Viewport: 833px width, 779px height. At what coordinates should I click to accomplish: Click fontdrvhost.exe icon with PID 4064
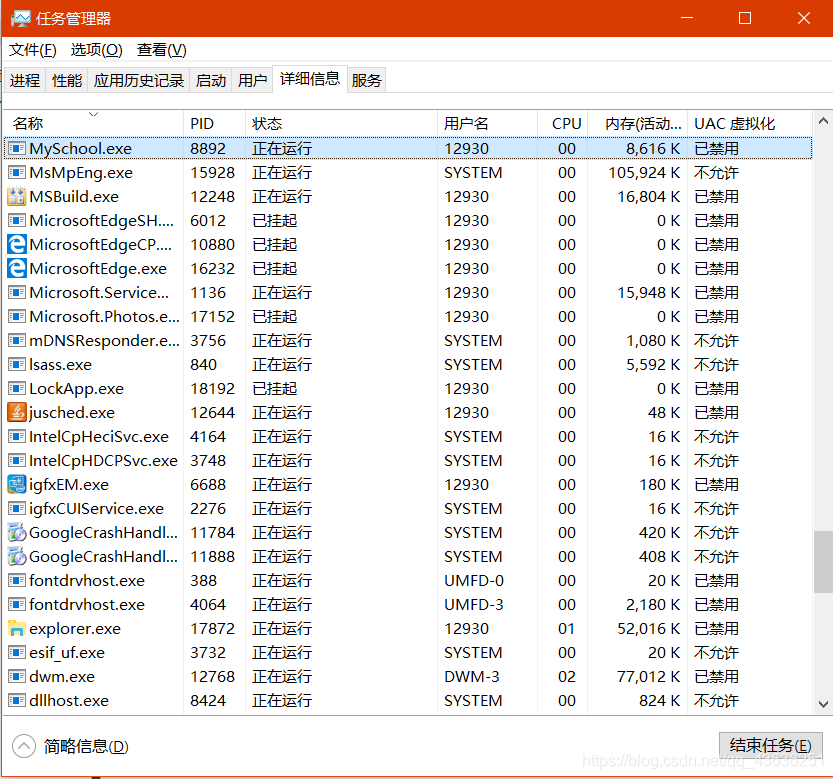16,604
